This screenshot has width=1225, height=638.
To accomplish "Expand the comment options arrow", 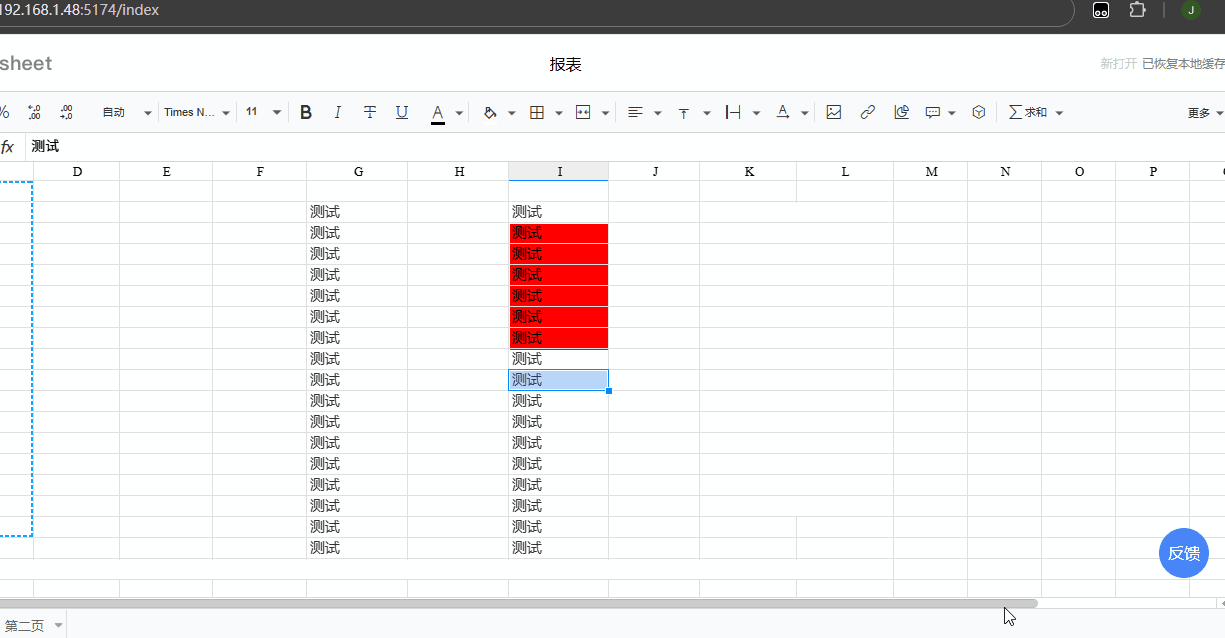I will [952, 113].
